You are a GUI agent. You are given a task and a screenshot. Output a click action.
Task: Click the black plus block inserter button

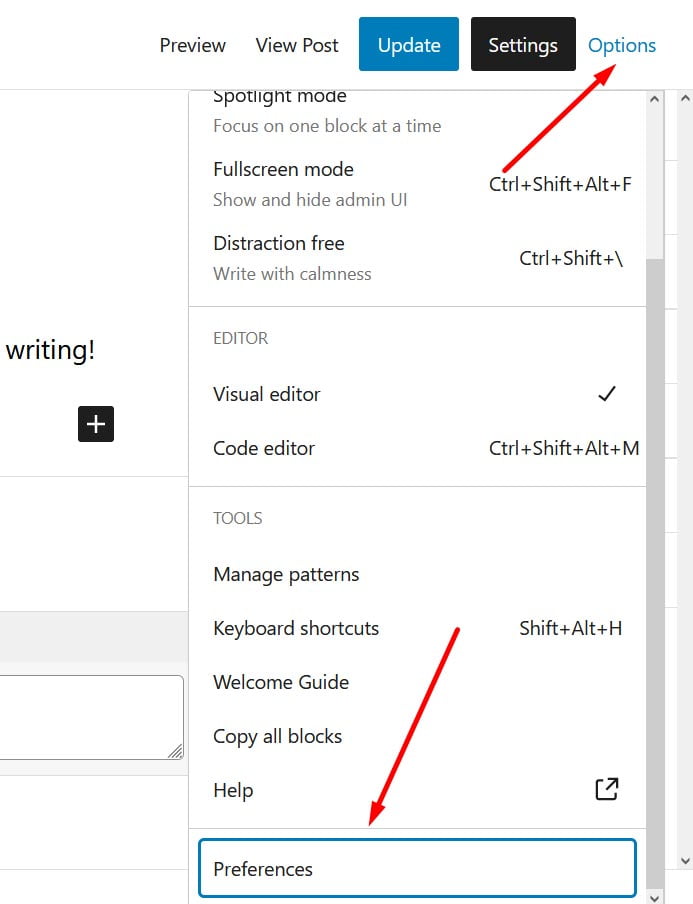click(x=96, y=424)
